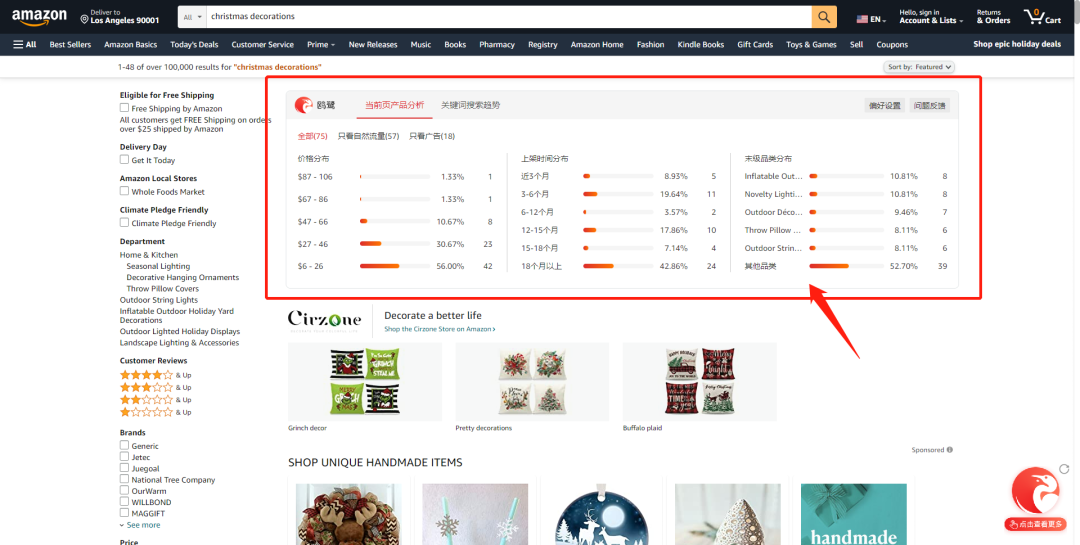Select the 全部(75) filter
Viewport: 1080px width, 545px height.
(312, 136)
